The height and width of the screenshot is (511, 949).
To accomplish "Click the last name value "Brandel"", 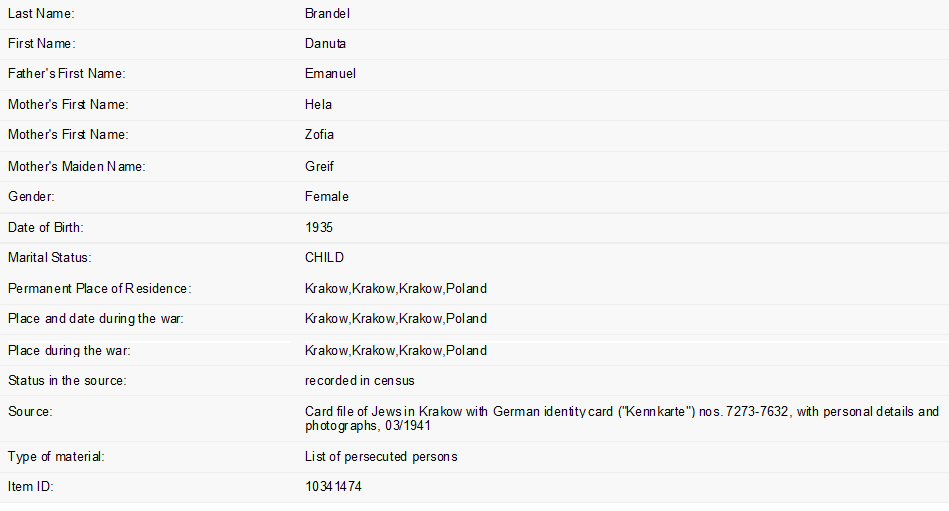I will click(x=327, y=14).
